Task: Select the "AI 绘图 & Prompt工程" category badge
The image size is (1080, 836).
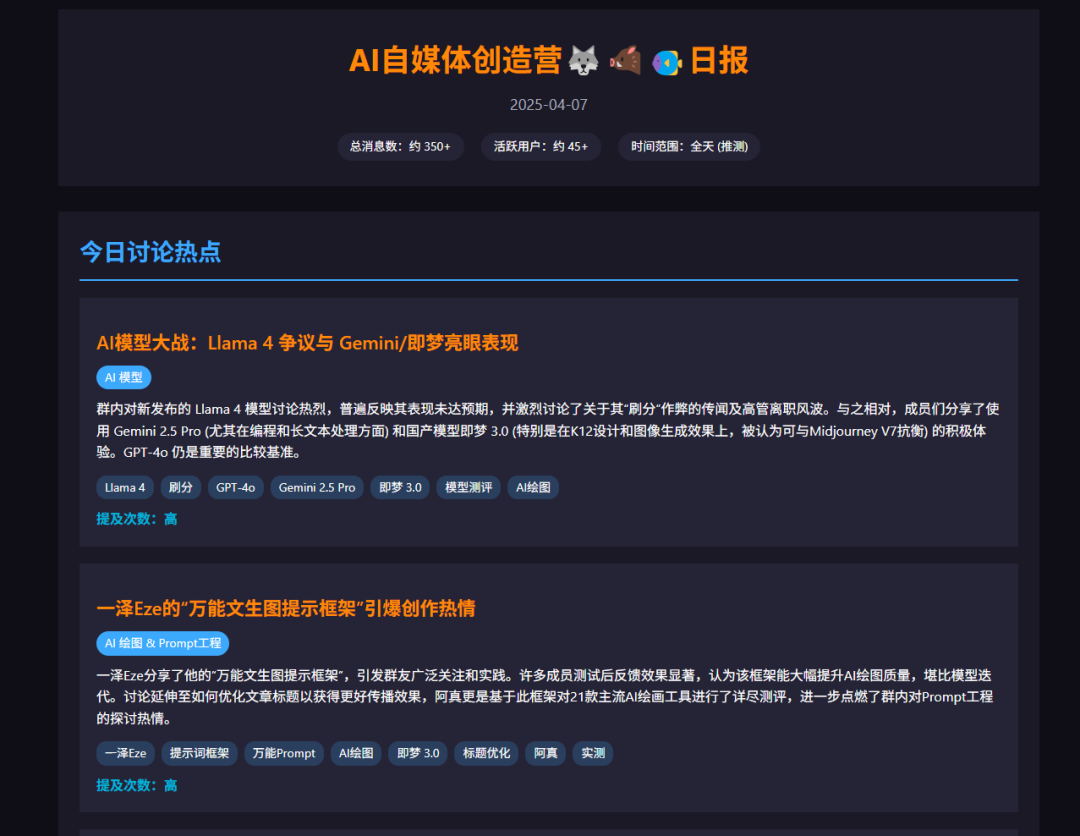Action: pos(162,643)
